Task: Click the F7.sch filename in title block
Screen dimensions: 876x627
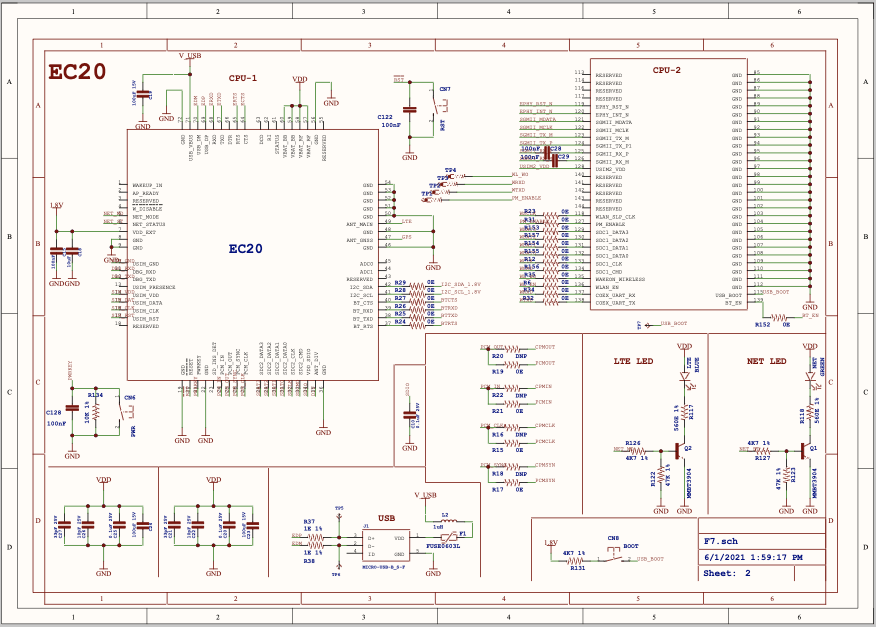Action: [721, 541]
